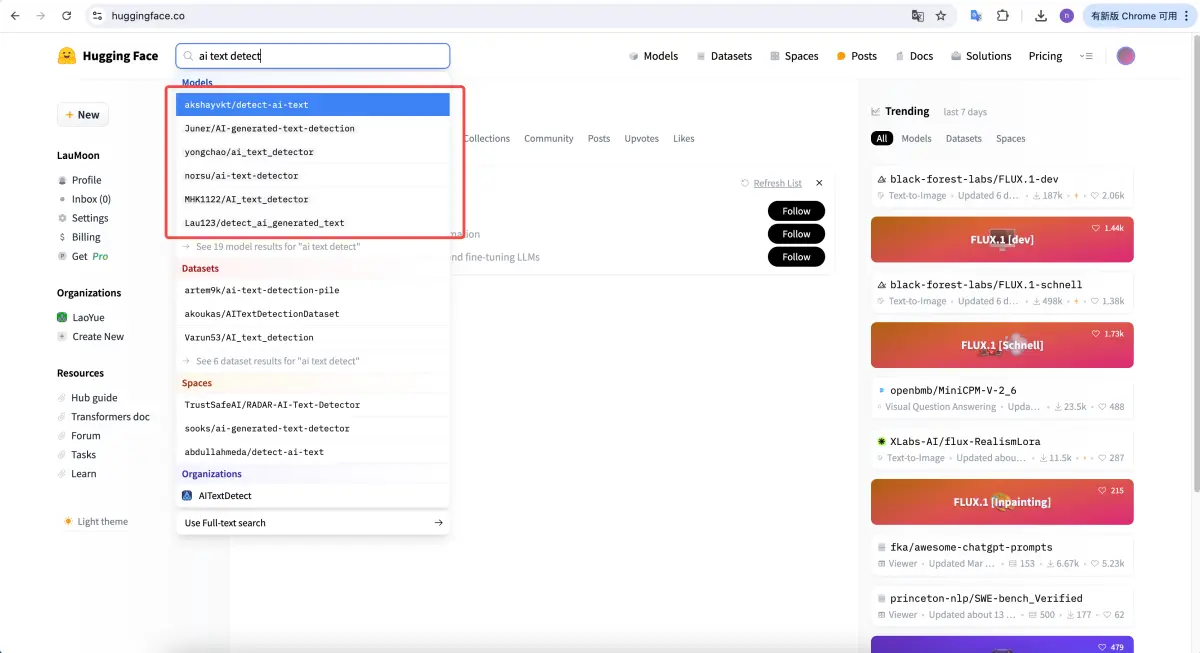The image size is (1200, 653).
Task: Select the All trending filter
Action: [881, 139]
